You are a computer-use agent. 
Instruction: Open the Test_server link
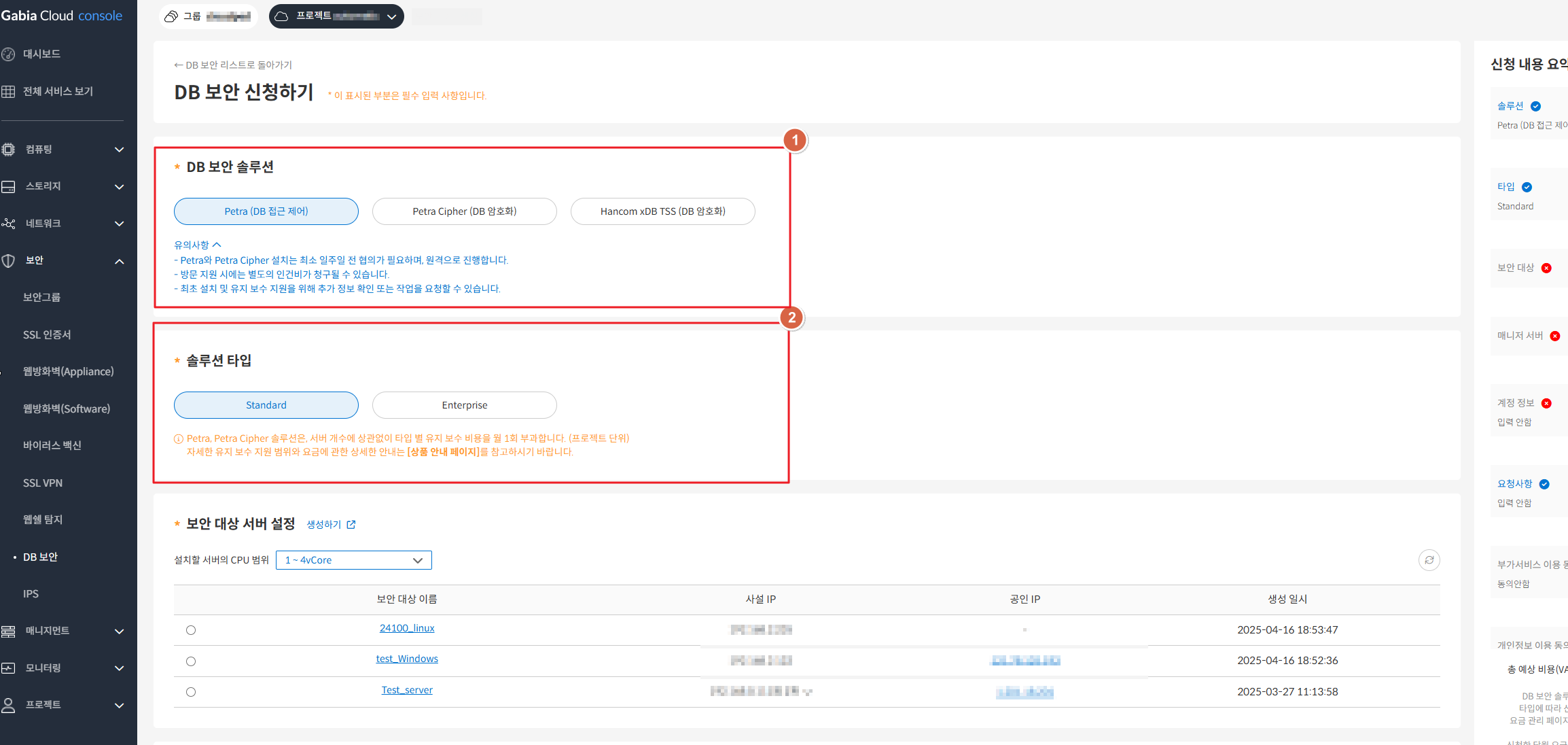click(x=407, y=690)
